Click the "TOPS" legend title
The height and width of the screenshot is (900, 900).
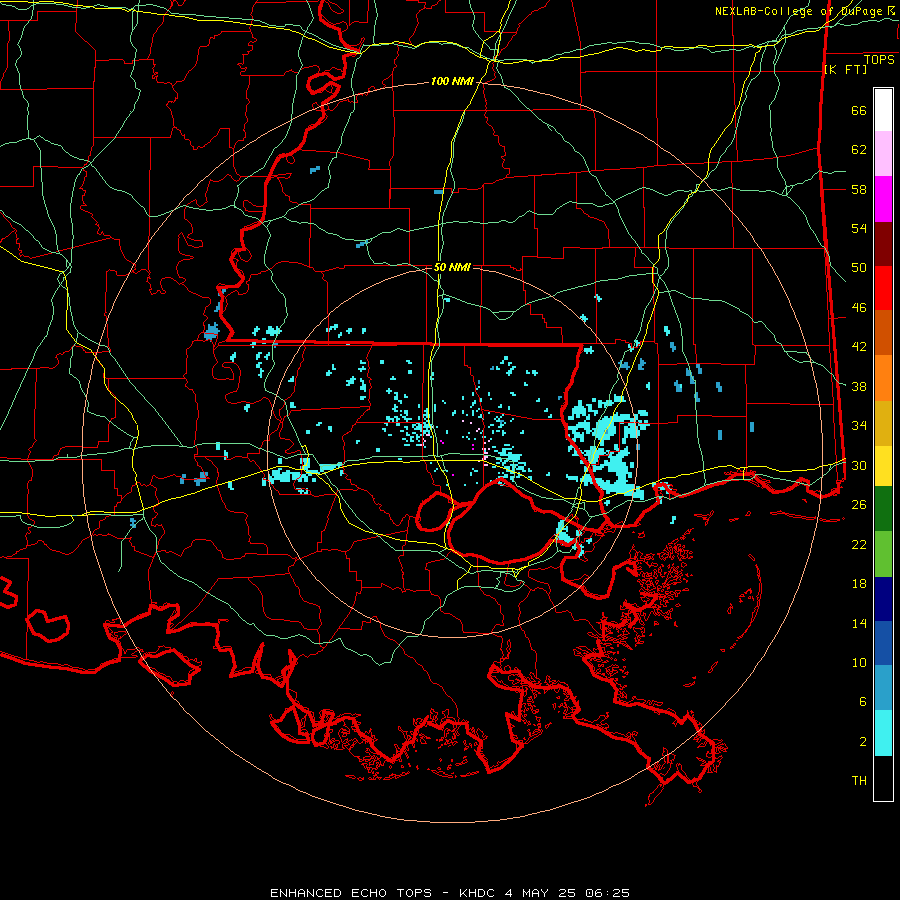[879, 60]
